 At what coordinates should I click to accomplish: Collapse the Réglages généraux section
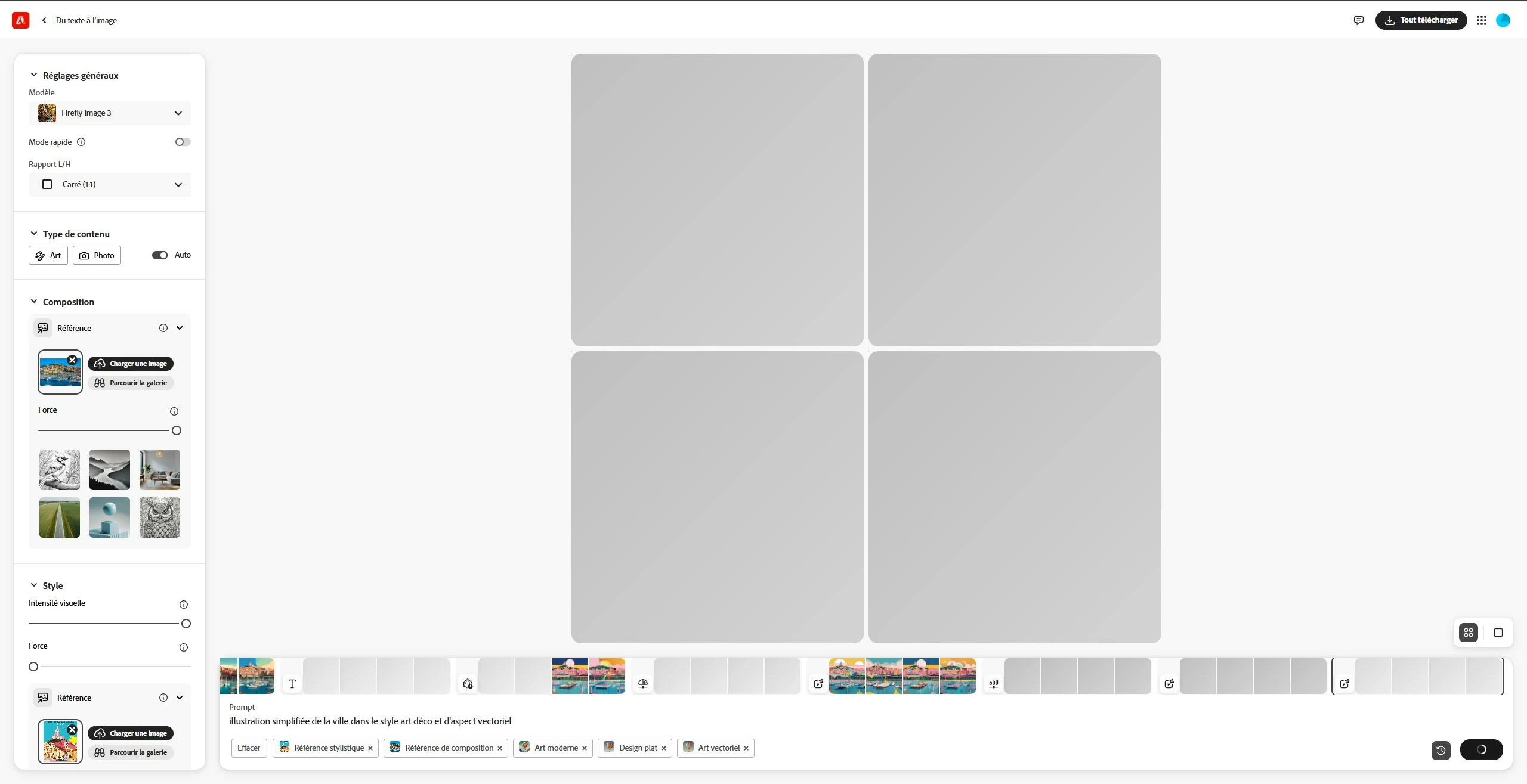tap(34, 75)
